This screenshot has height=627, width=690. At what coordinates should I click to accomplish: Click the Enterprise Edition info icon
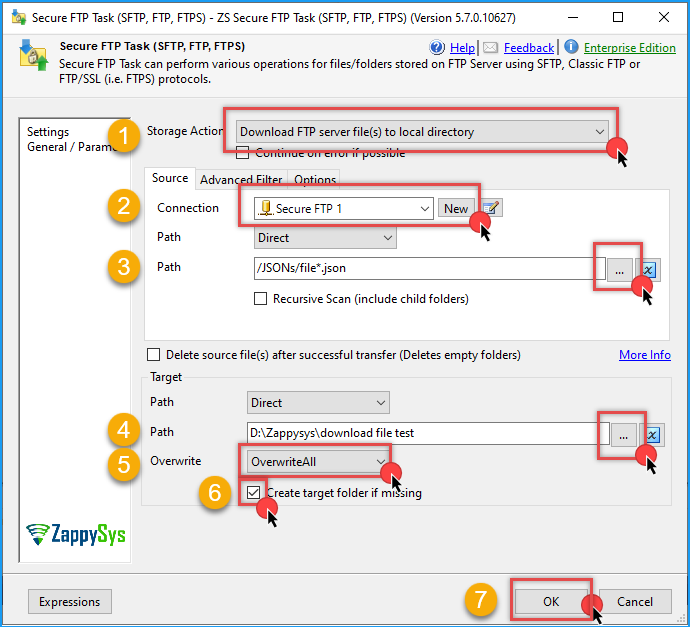click(571, 46)
